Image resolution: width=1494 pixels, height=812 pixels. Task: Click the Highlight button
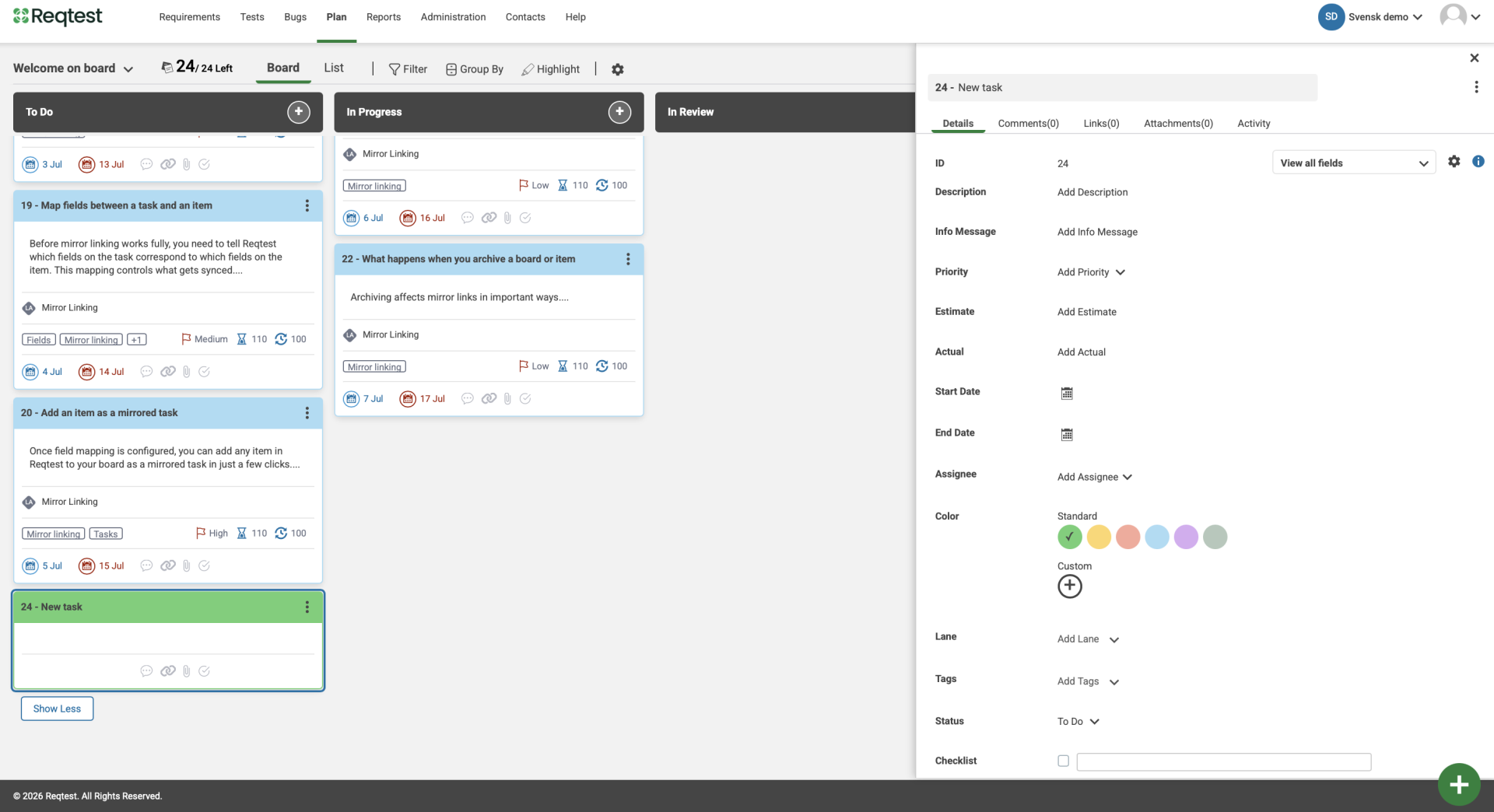(x=551, y=69)
